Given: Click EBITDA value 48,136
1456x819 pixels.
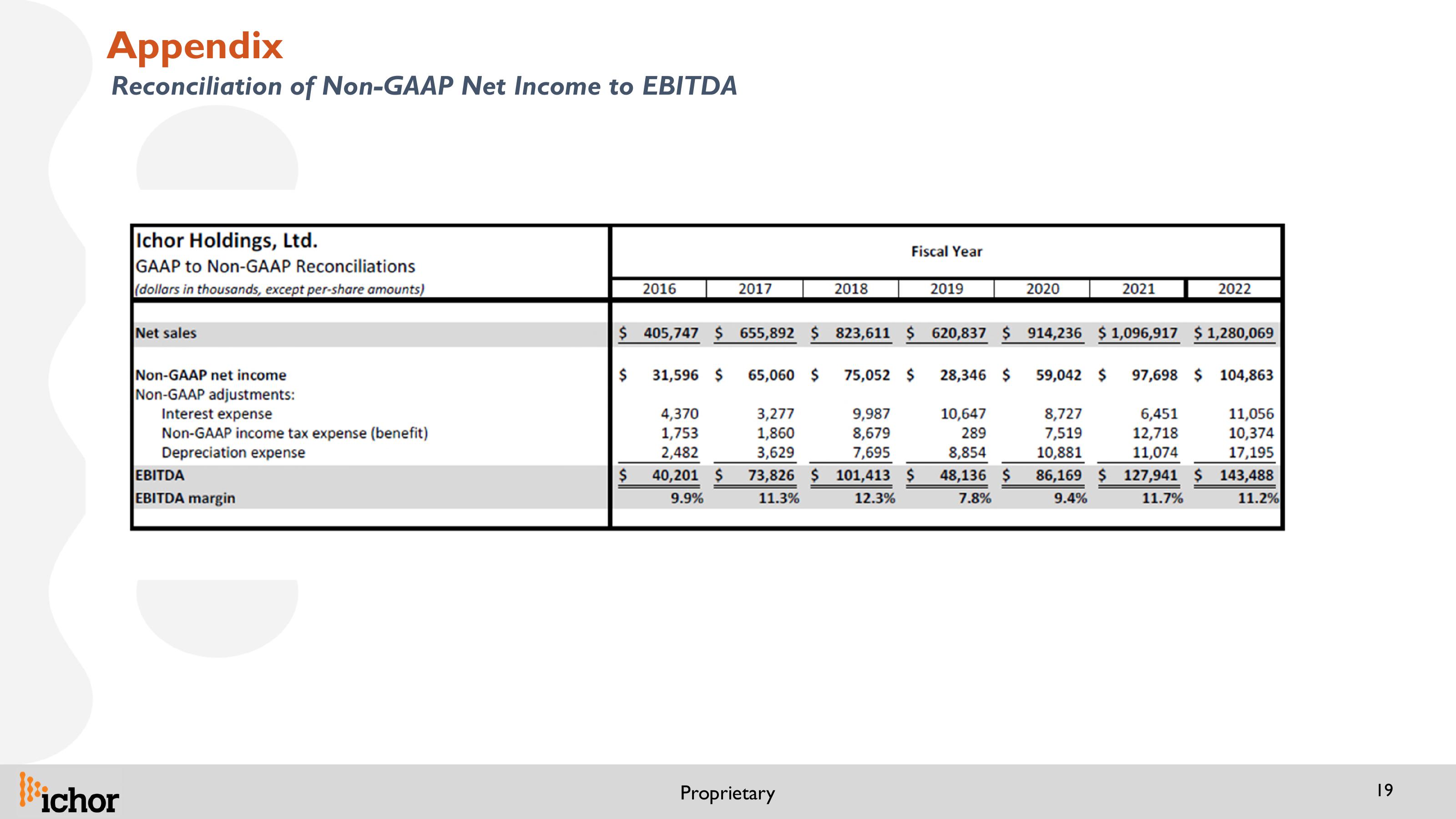Looking at the screenshot, I should click(963, 475).
